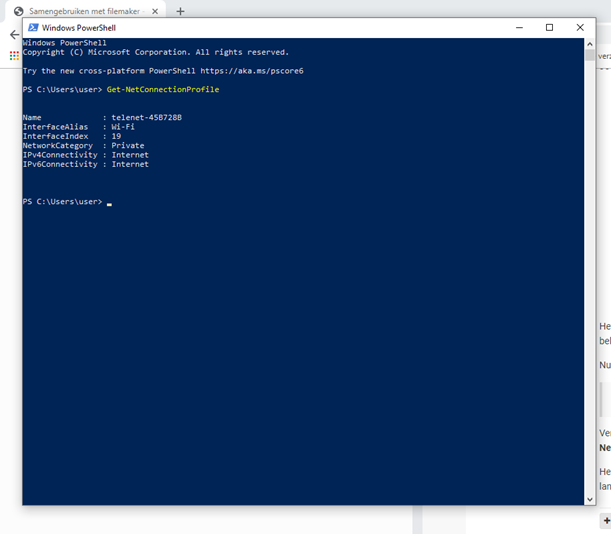Image resolution: width=611 pixels, height=534 pixels.
Task: Click the 'Name' property label
Action: coord(32,118)
